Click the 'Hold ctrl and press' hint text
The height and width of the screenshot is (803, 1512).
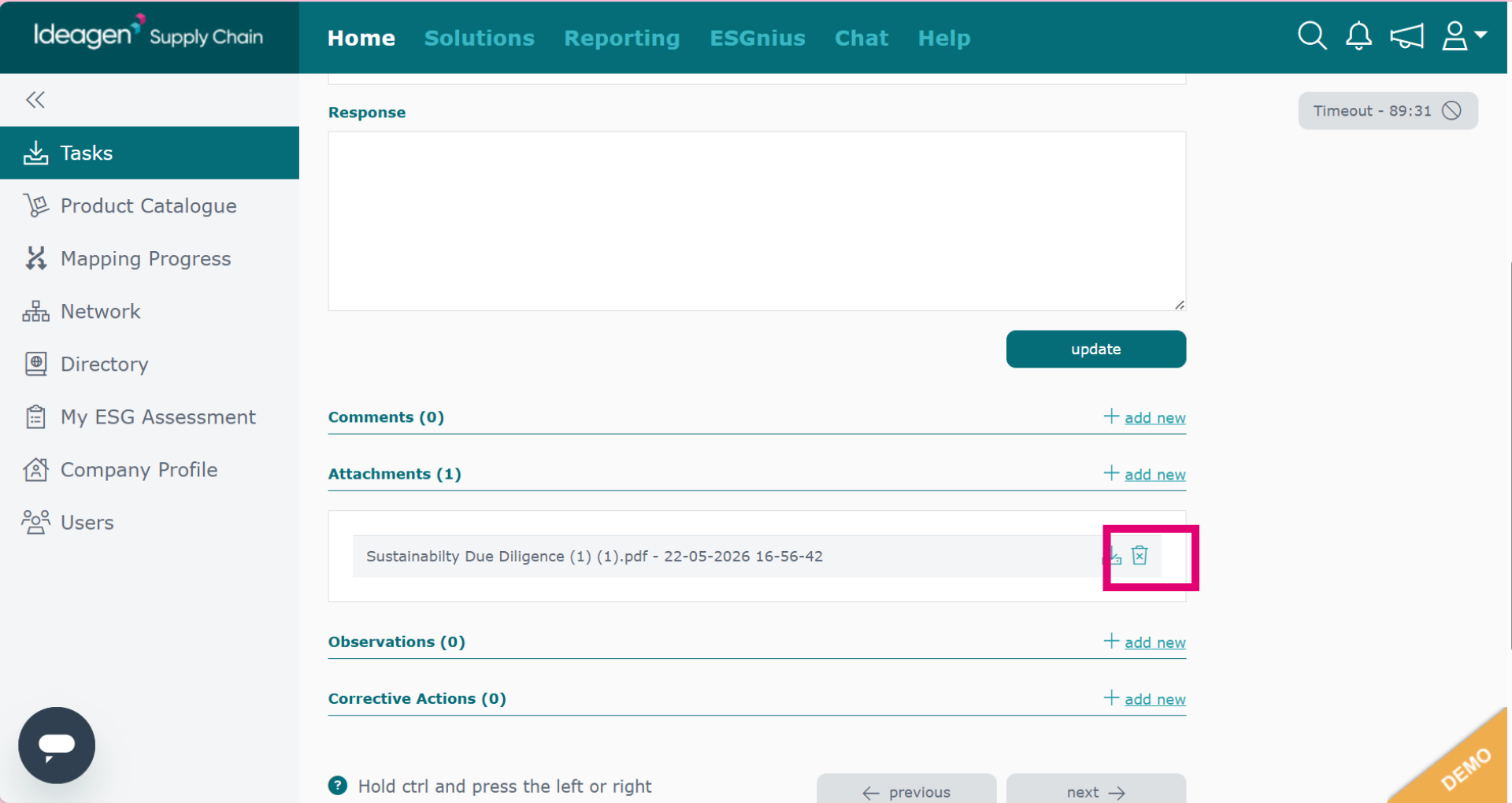(x=505, y=786)
